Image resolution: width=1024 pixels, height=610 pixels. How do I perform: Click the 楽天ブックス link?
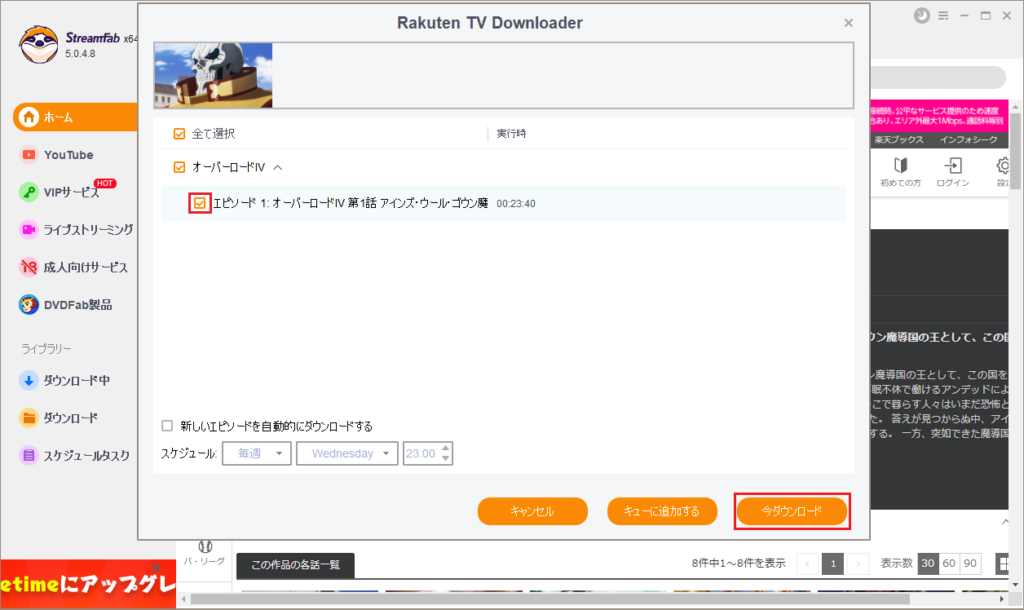(899, 140)
